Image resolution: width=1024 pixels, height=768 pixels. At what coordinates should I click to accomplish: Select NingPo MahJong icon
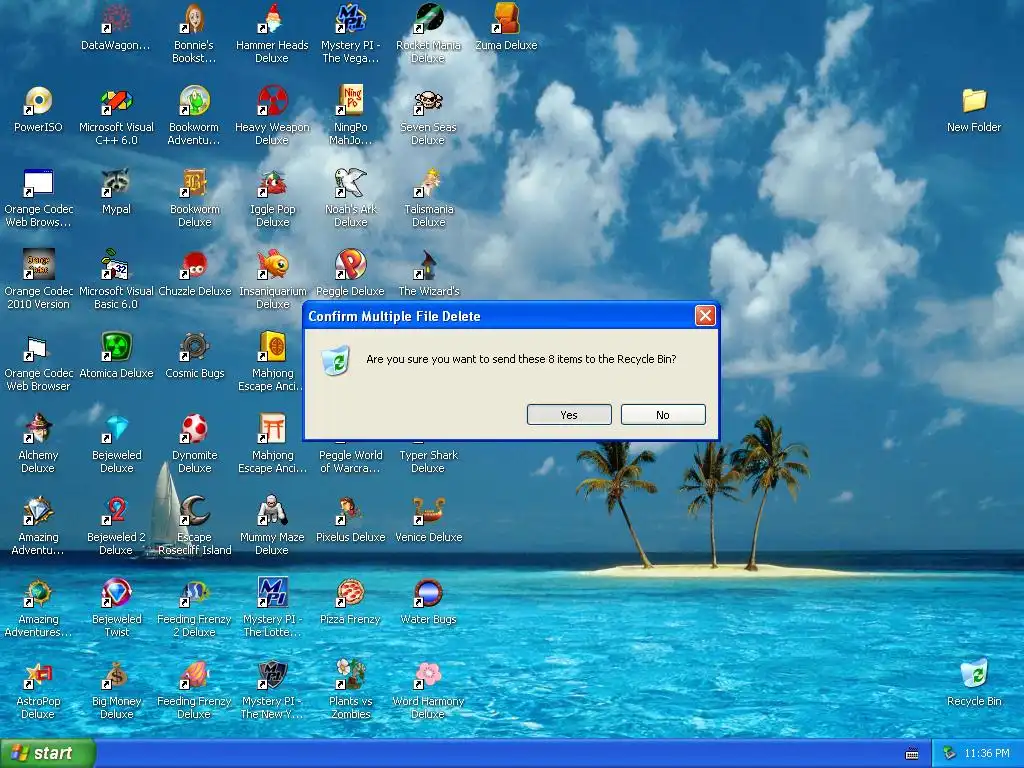[x=351, y=116]
